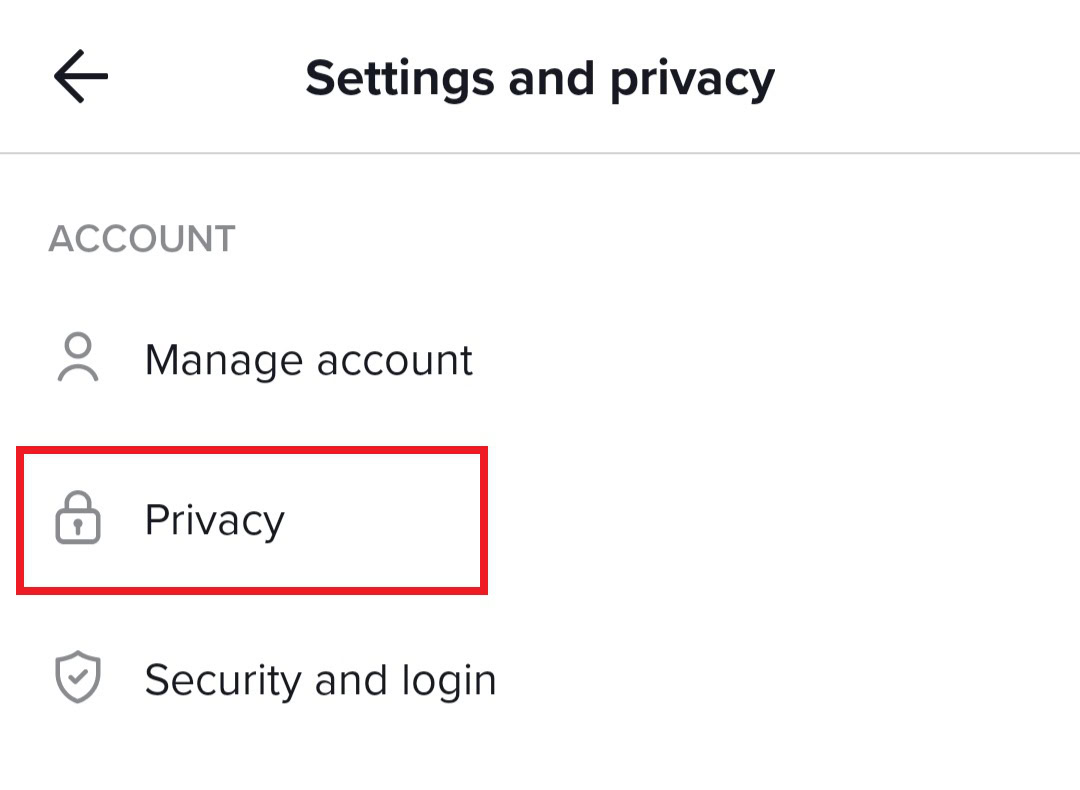The width and height of the screenshot is (1080, 790).
Task: Tap the back arrow icon
Action: click(81, 77)
